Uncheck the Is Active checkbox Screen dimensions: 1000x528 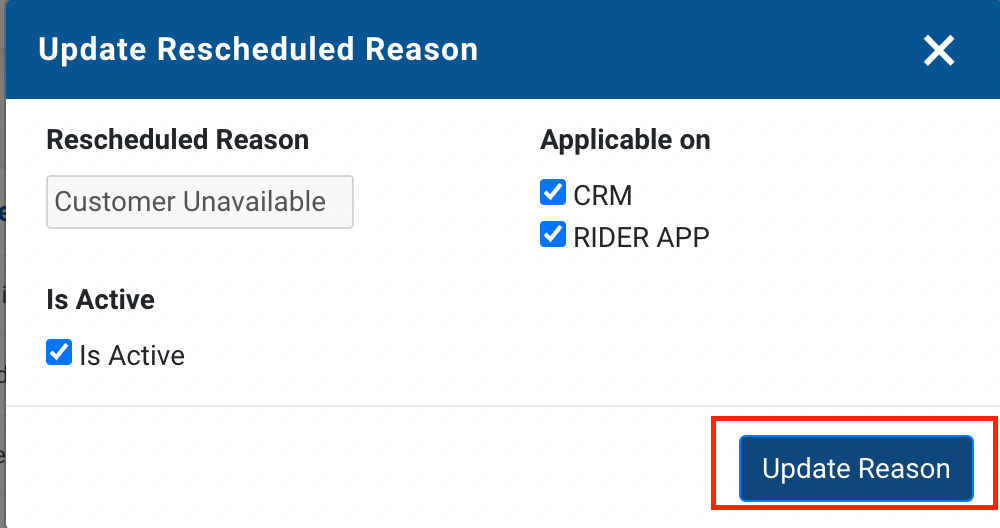59,353
